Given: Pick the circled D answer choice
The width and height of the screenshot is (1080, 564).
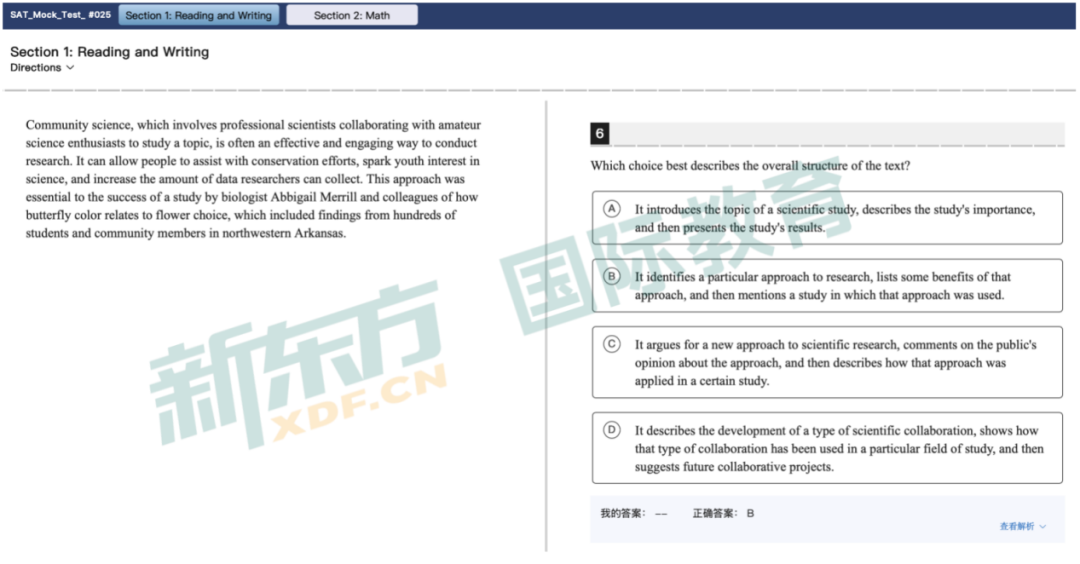Looking at the screenshot, I should (612, 430).
